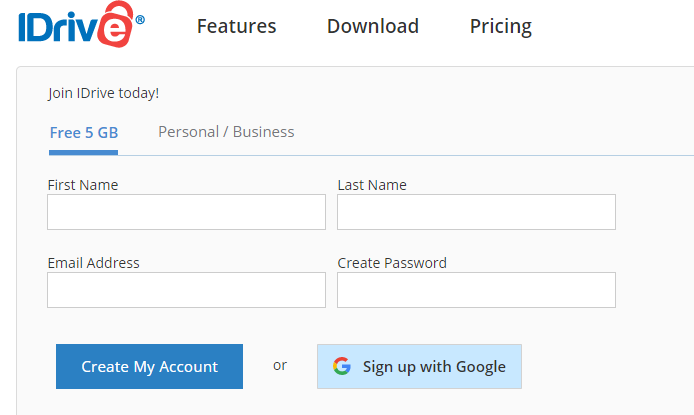Go to the Pricing page
The image size is (694, 415).
pos(501,27)
